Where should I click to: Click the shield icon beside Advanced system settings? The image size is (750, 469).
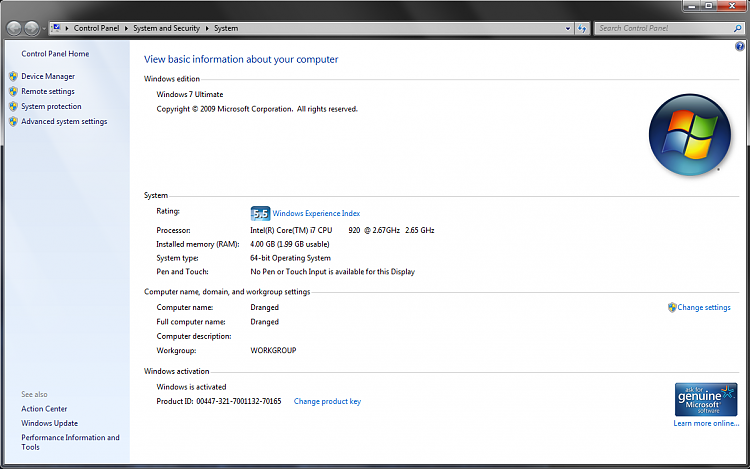click(13, 121)
